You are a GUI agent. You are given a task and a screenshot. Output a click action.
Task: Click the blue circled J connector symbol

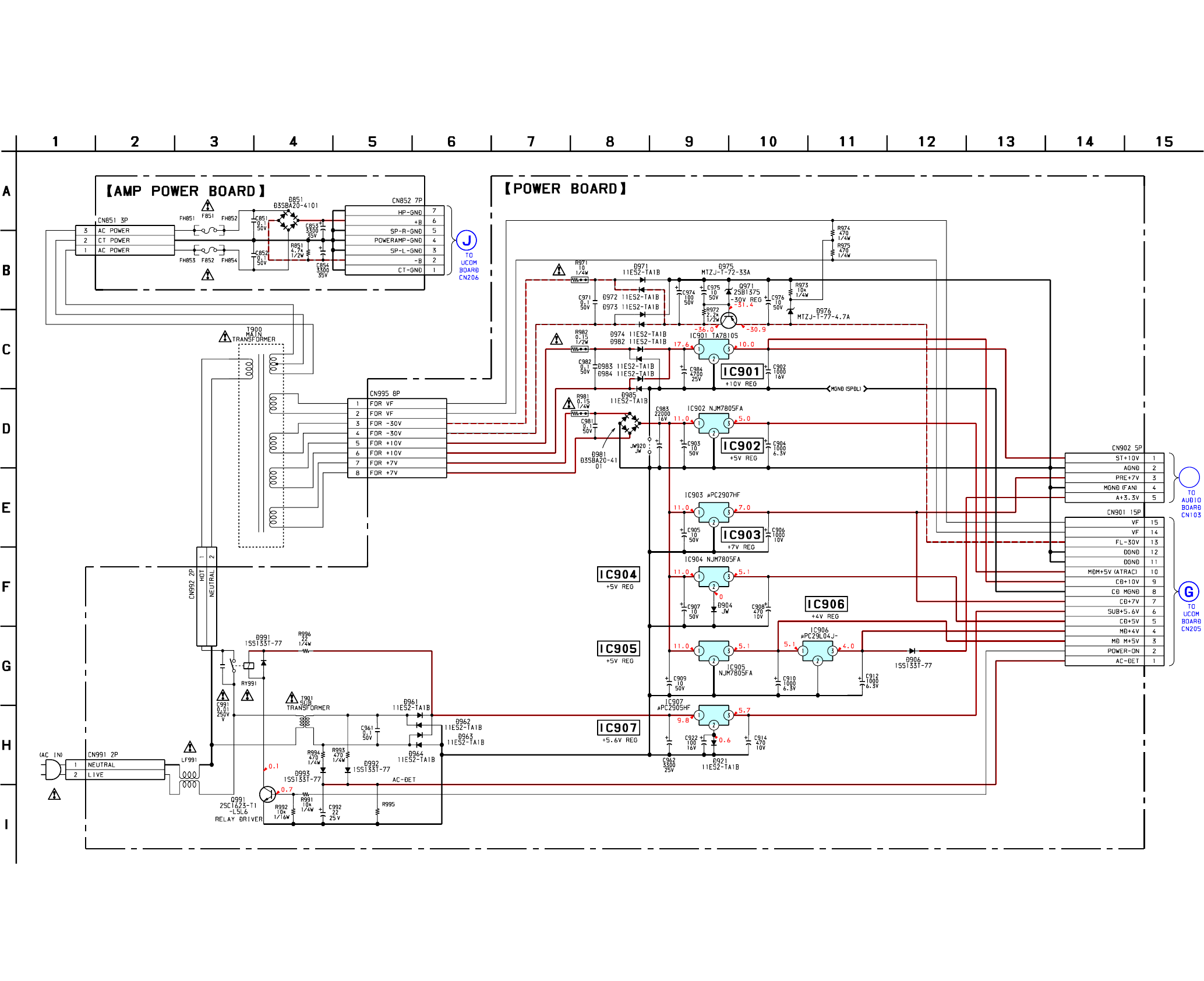(467, 240)
